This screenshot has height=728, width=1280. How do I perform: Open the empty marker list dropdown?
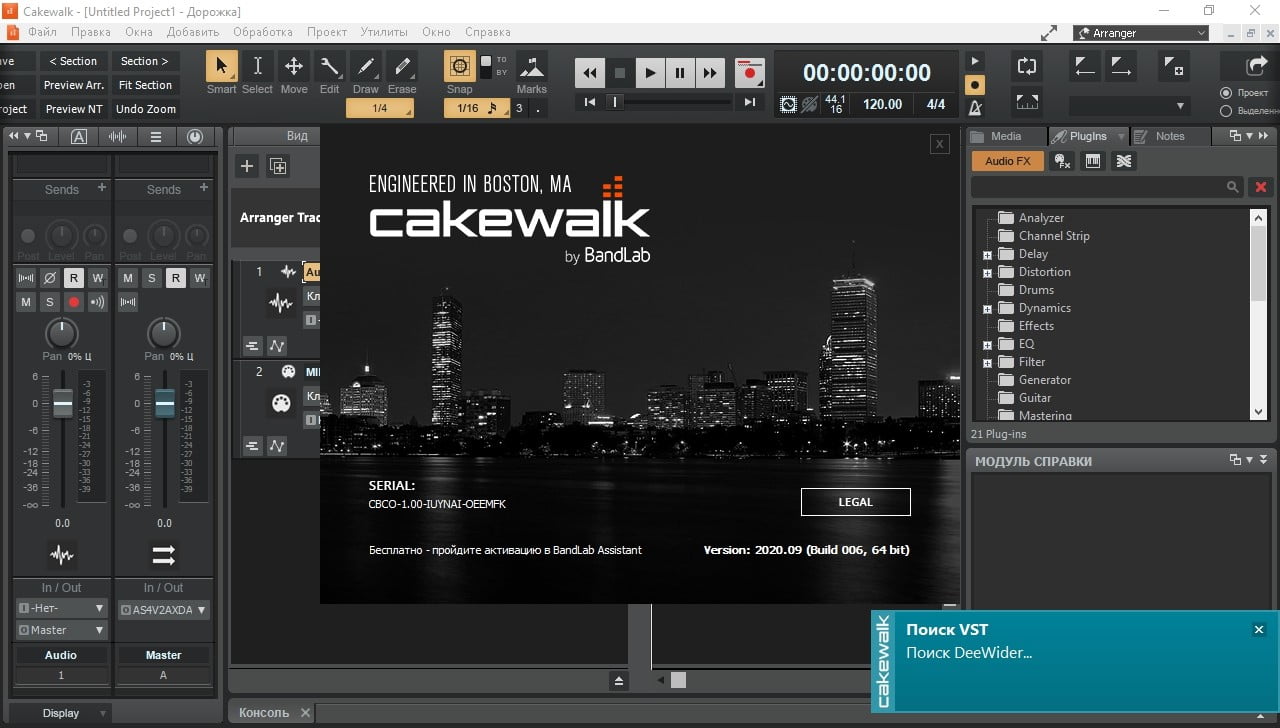click(1128, 106)
